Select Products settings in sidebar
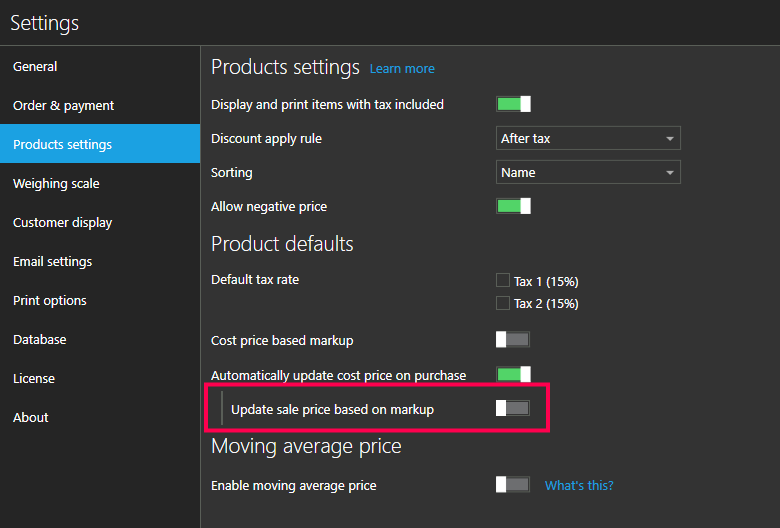This screenshot has height=528, width=780. [x=62, y=145]
